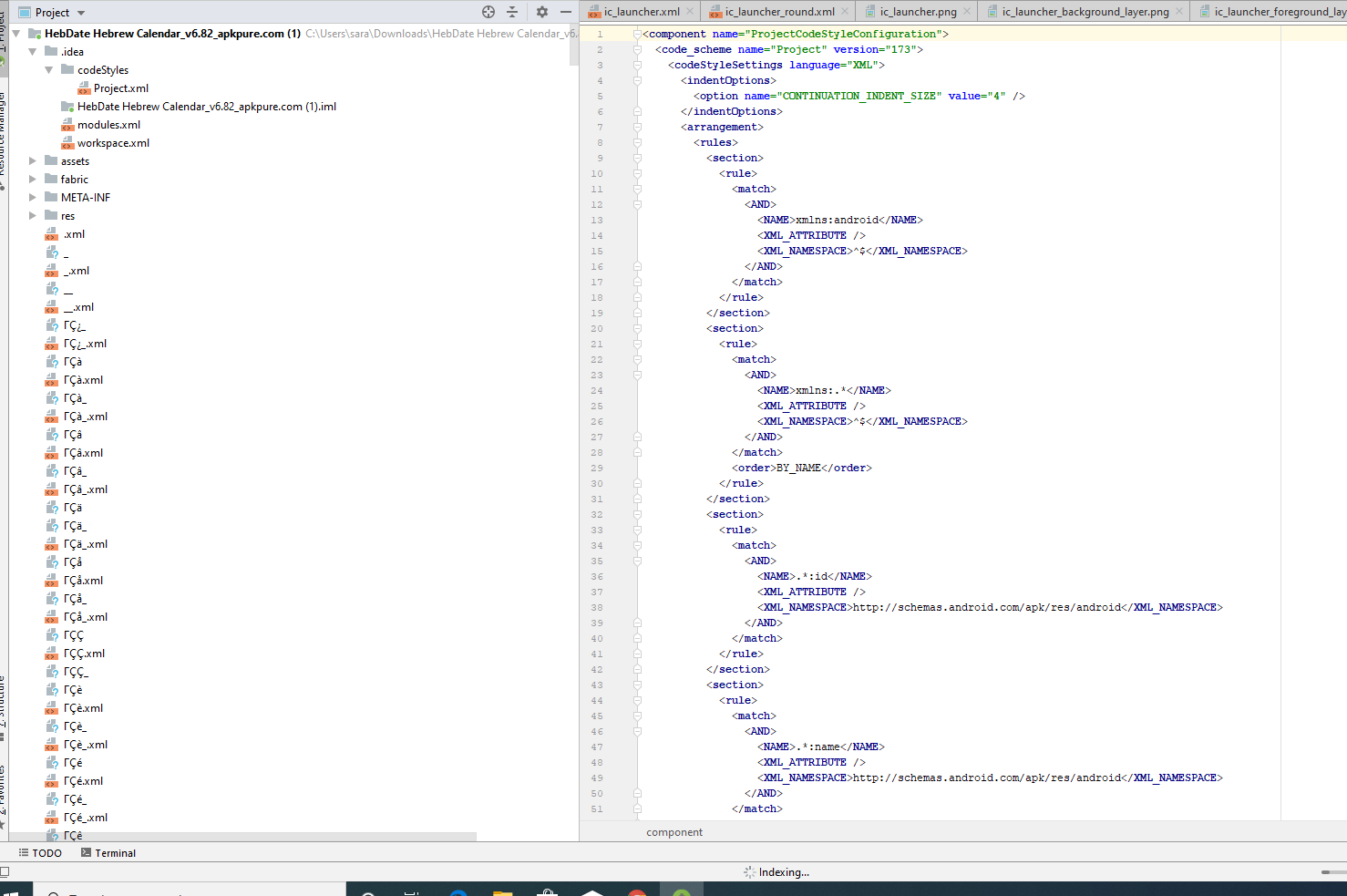
Task: Expand the assets folder arrow
Action: click(x=33, y=161)
